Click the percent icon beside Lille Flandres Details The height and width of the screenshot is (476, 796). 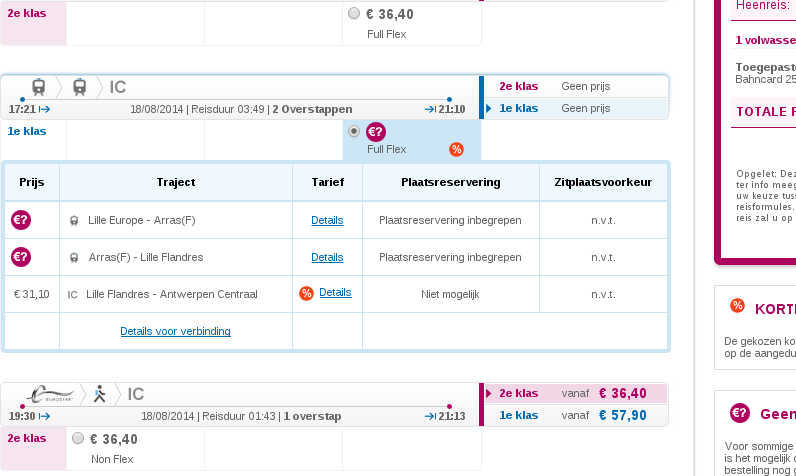pyautogui.click(x=306, y=293)
